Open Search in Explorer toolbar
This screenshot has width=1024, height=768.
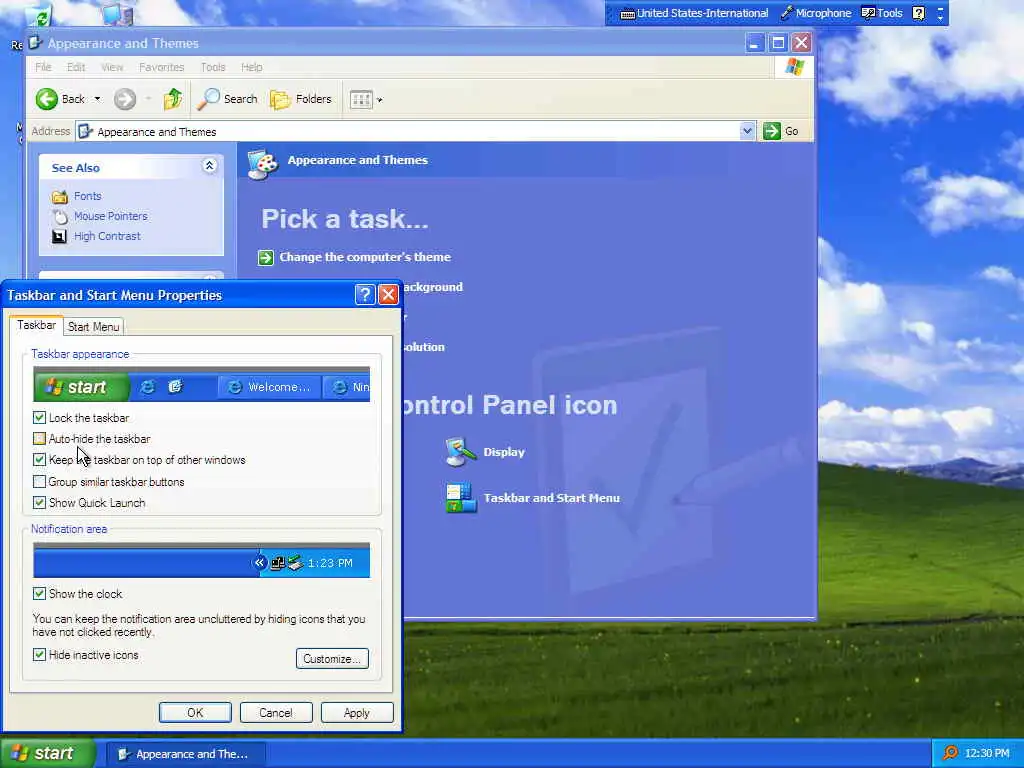pos(228,99)
